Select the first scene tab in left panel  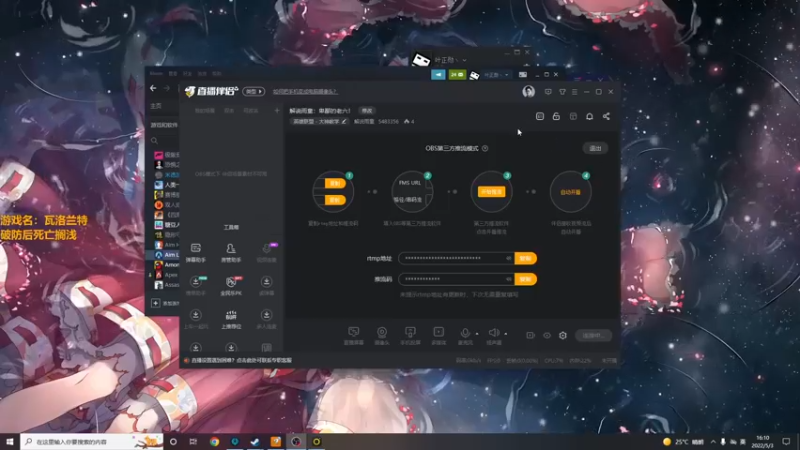pyautogui.click(x=205, y=111)
